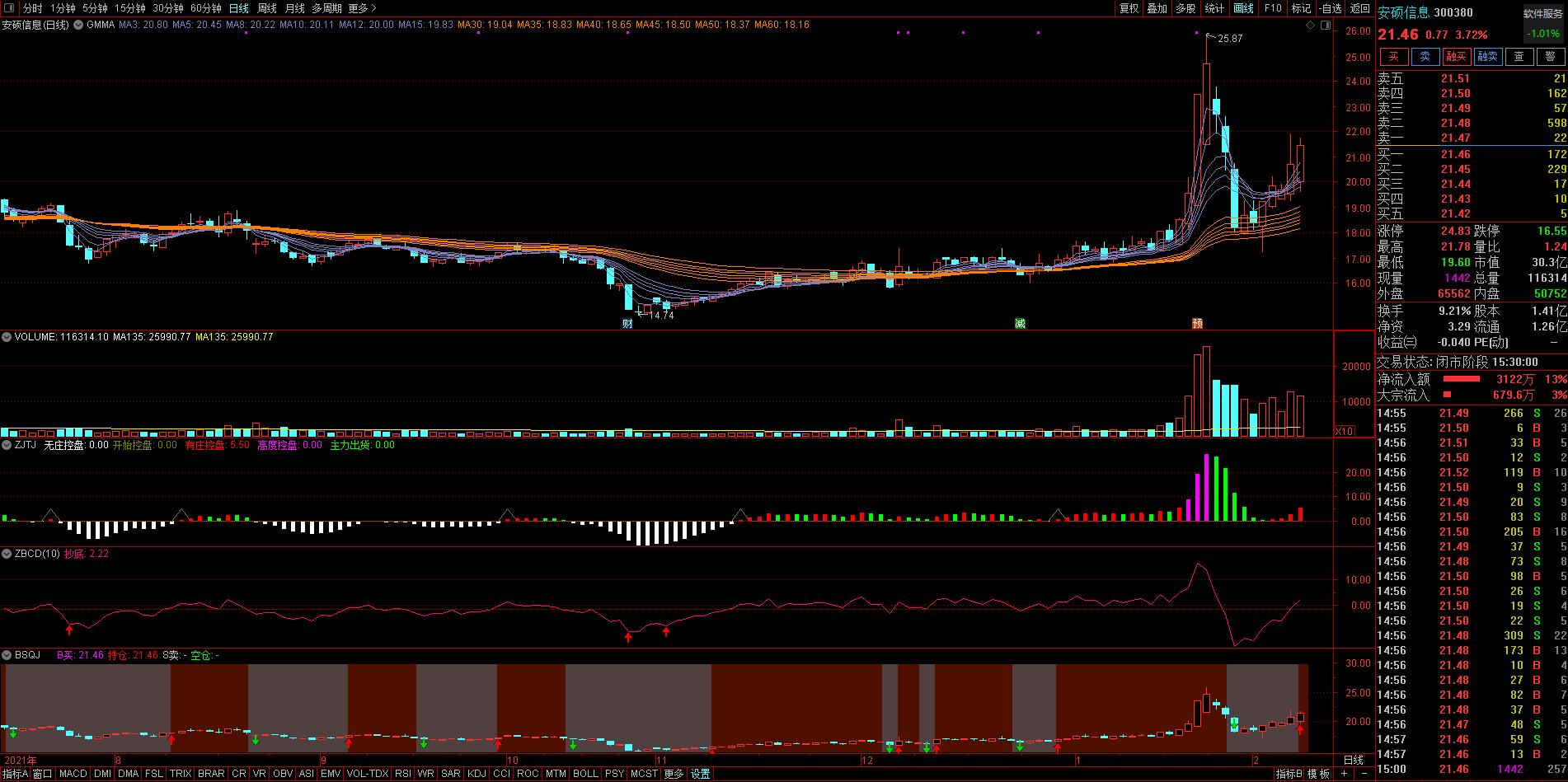Click the 25.87 peak candlestick price marker
This screenshot has width=1568, height=782.
click(x=1229, y=39)
